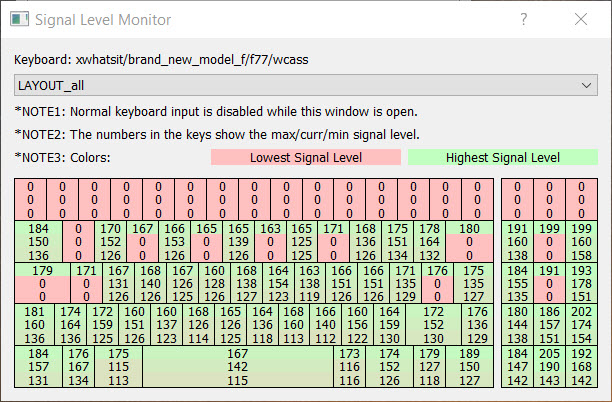Select the key showing 178 / 164 / 132
The image size is (612, 402).
[430, 242]
